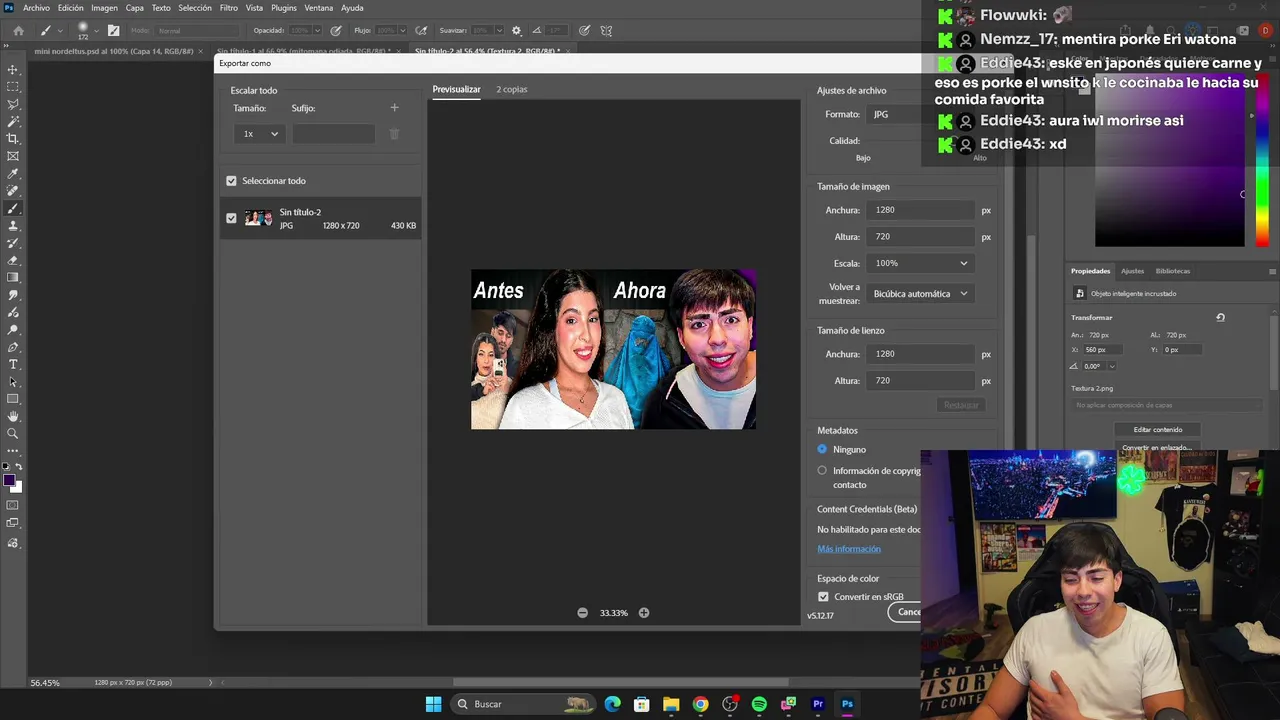
Task: Switch to the Ajustes panel tab
Action: pos(1132,271)
